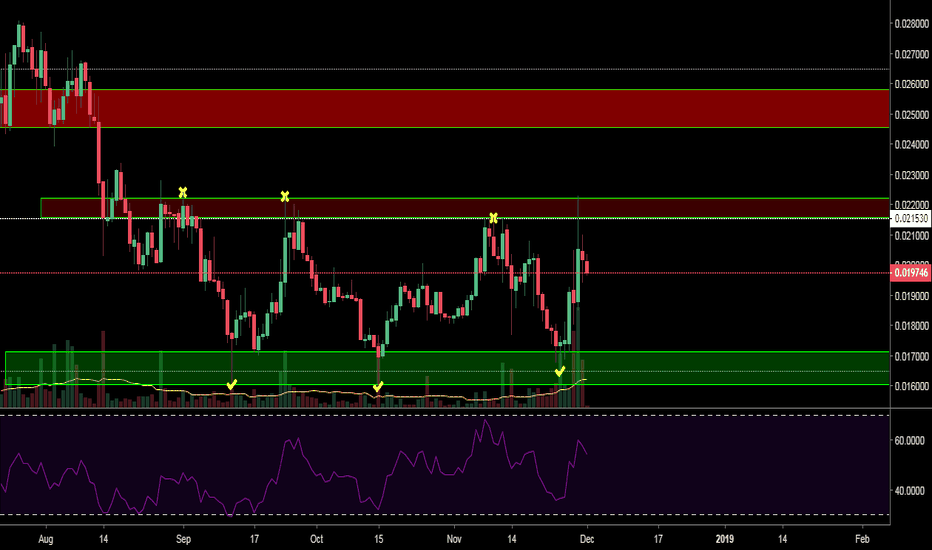This screenshot has width=932, height=550.
Task: Click the Oct date label
Action: pyautogui.click(x=316, y=539)
